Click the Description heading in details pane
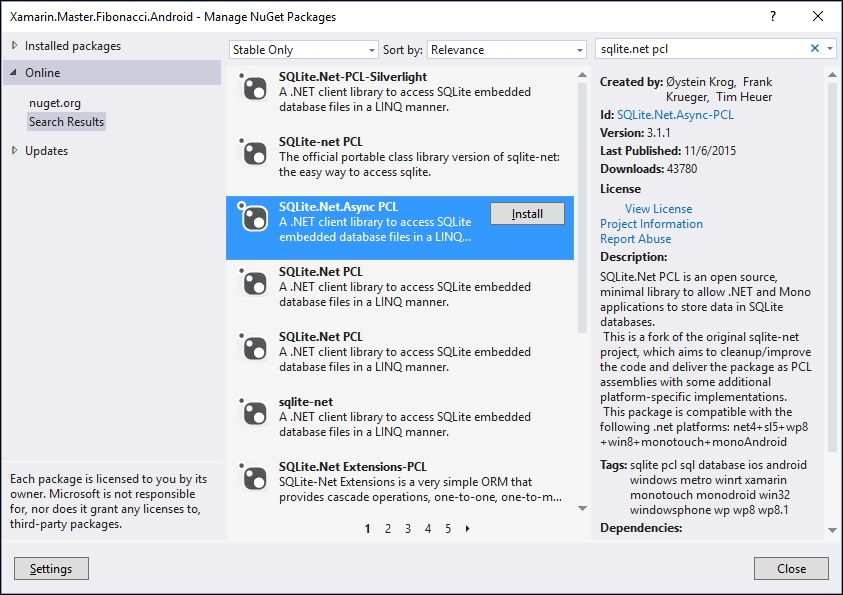Image resolution: width=843 pixels, height=595 pixels. click(x=633, y=257)
